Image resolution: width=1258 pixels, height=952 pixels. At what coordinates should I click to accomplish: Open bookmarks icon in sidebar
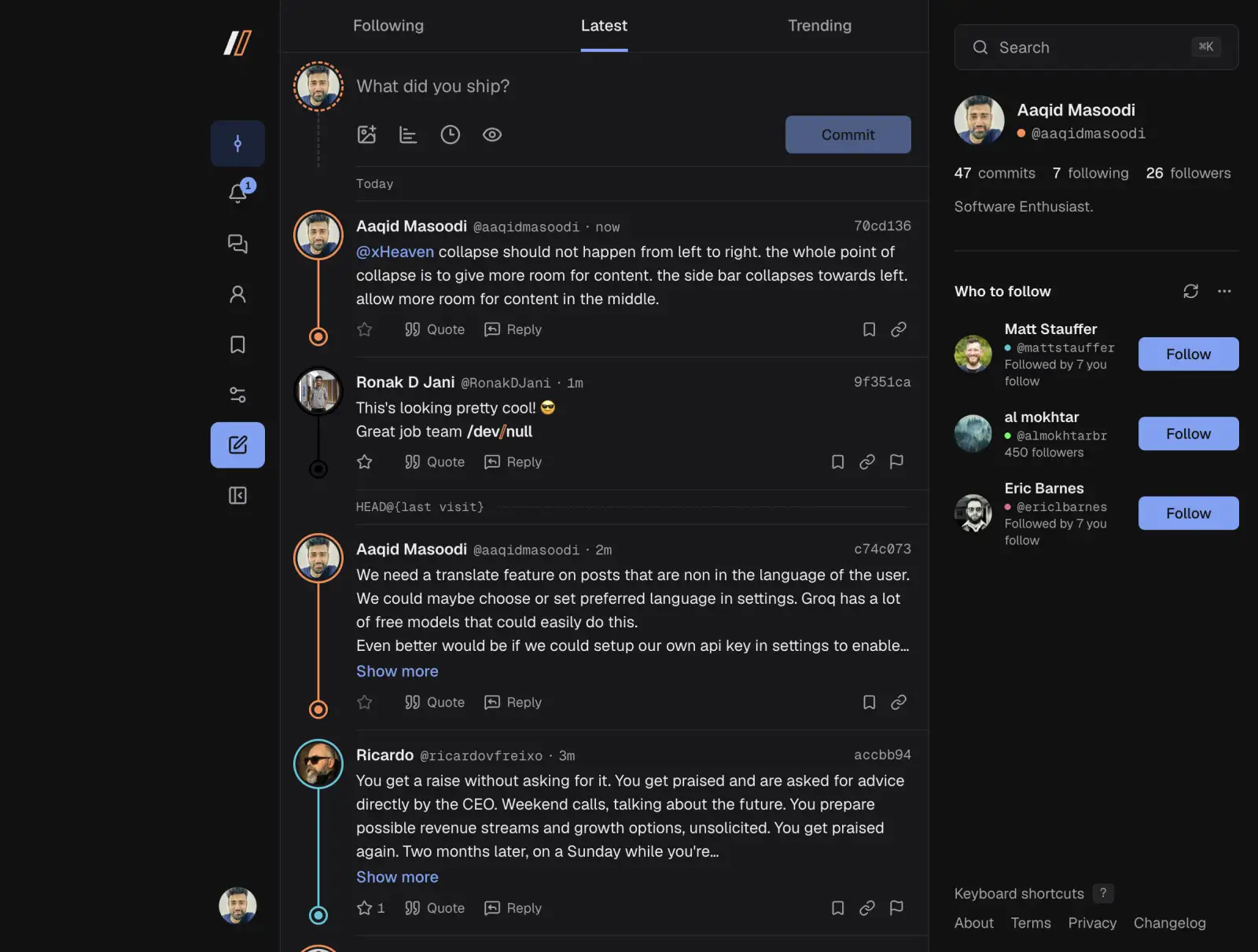click(x=237, y=344)
